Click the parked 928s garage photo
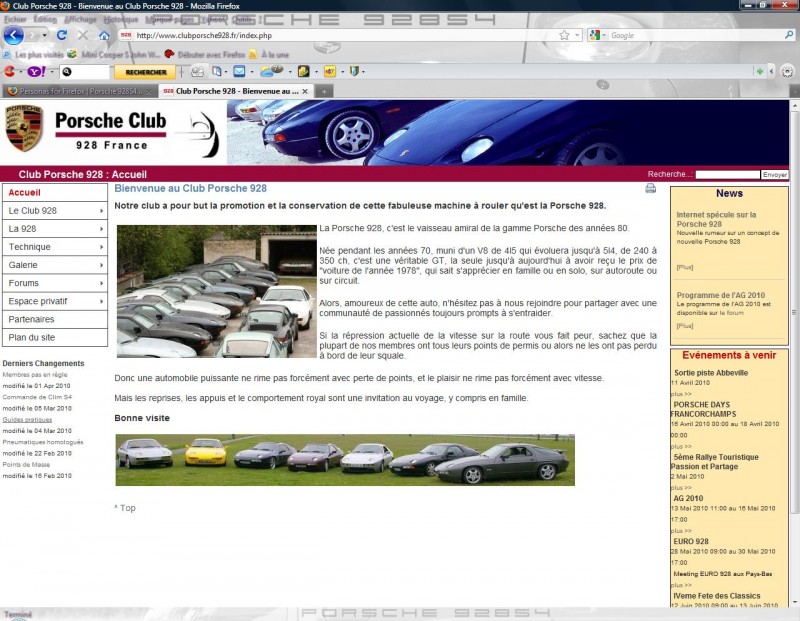Image resolution: width=800 pixels, height=621 pixels. click(x=216, y=291)
